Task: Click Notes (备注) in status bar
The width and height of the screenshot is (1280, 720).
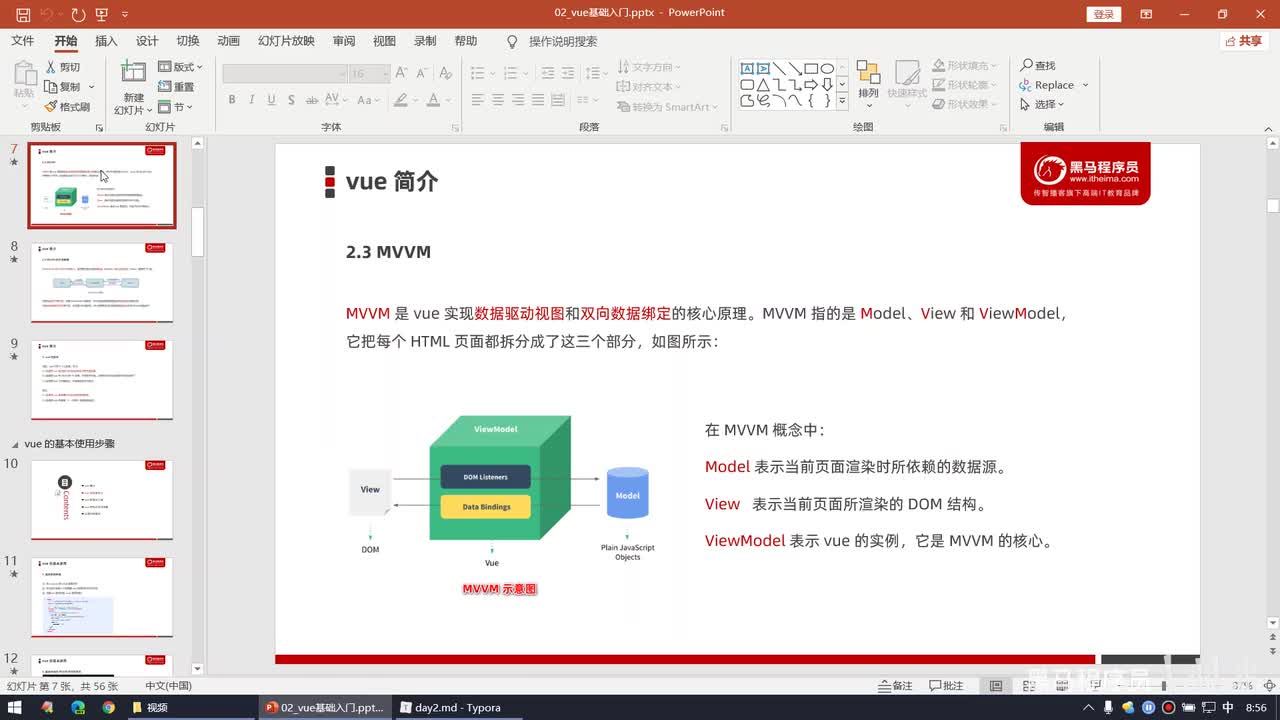Action: coord(895,686)
